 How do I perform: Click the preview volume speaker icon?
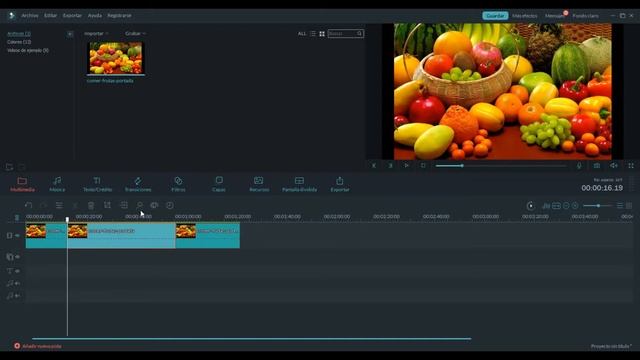point(614,165)
